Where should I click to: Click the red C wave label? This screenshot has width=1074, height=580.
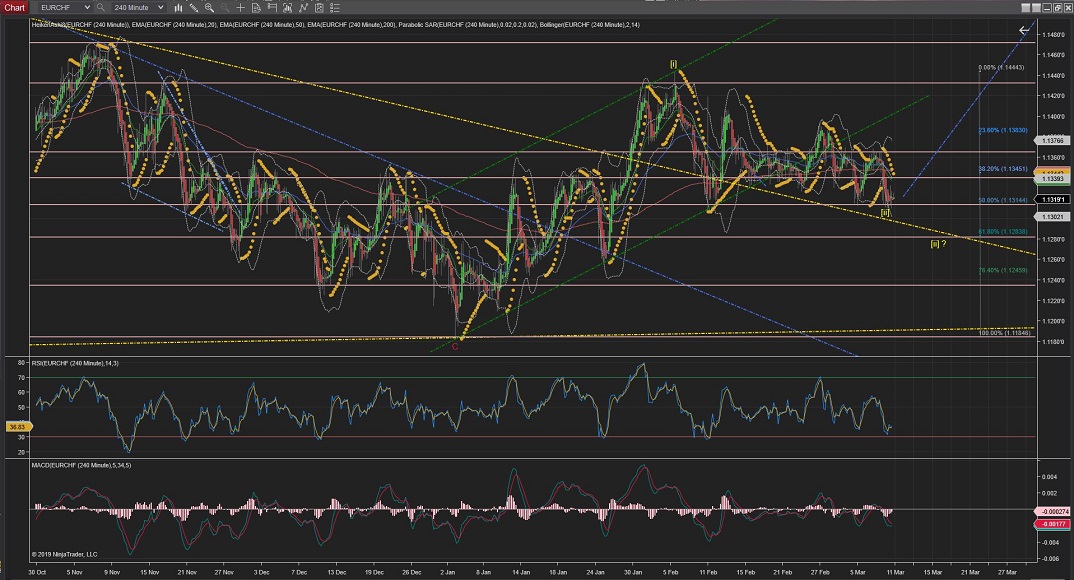tap(455, 346)
